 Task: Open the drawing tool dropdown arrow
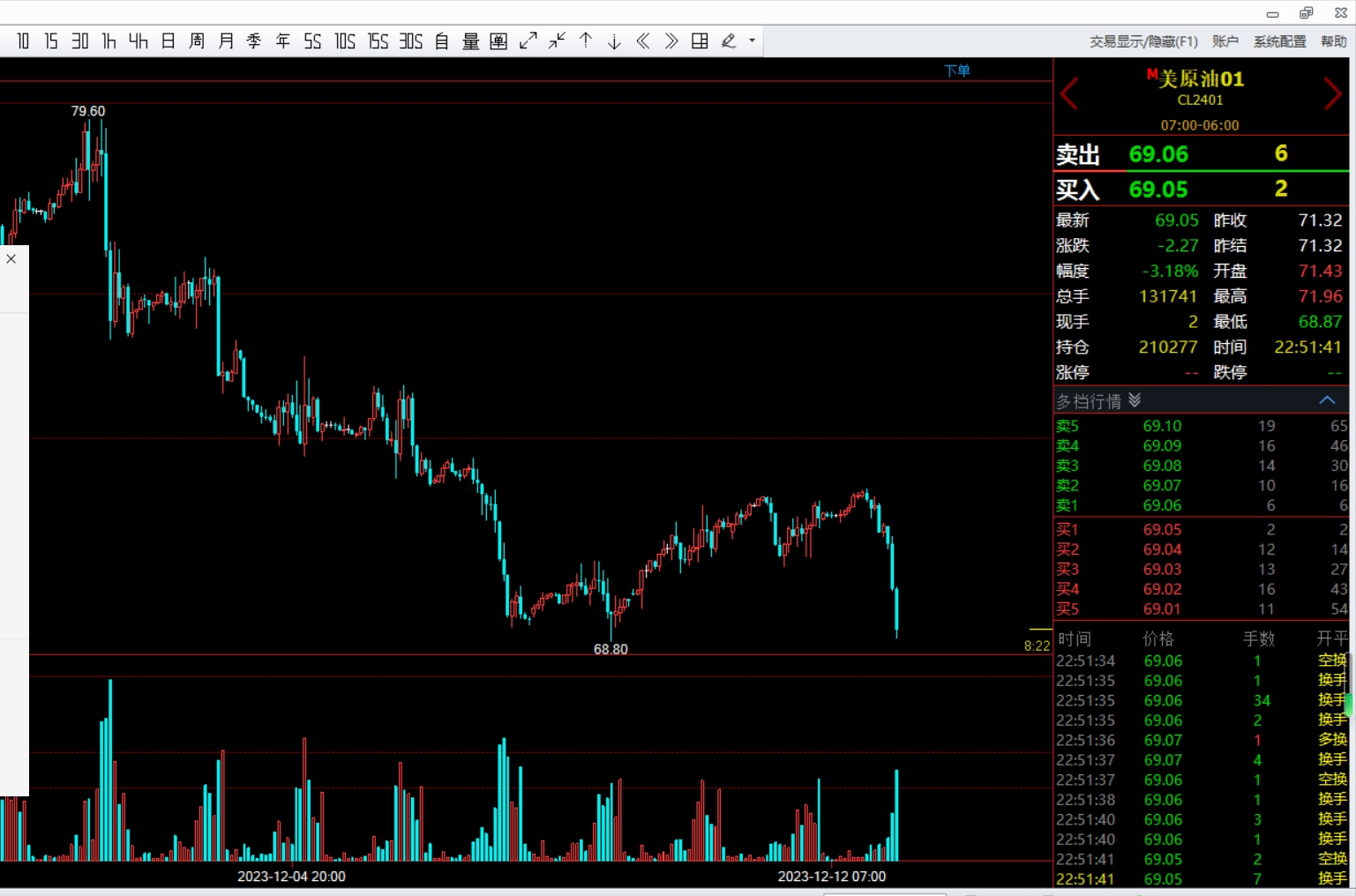click(752, 41)
